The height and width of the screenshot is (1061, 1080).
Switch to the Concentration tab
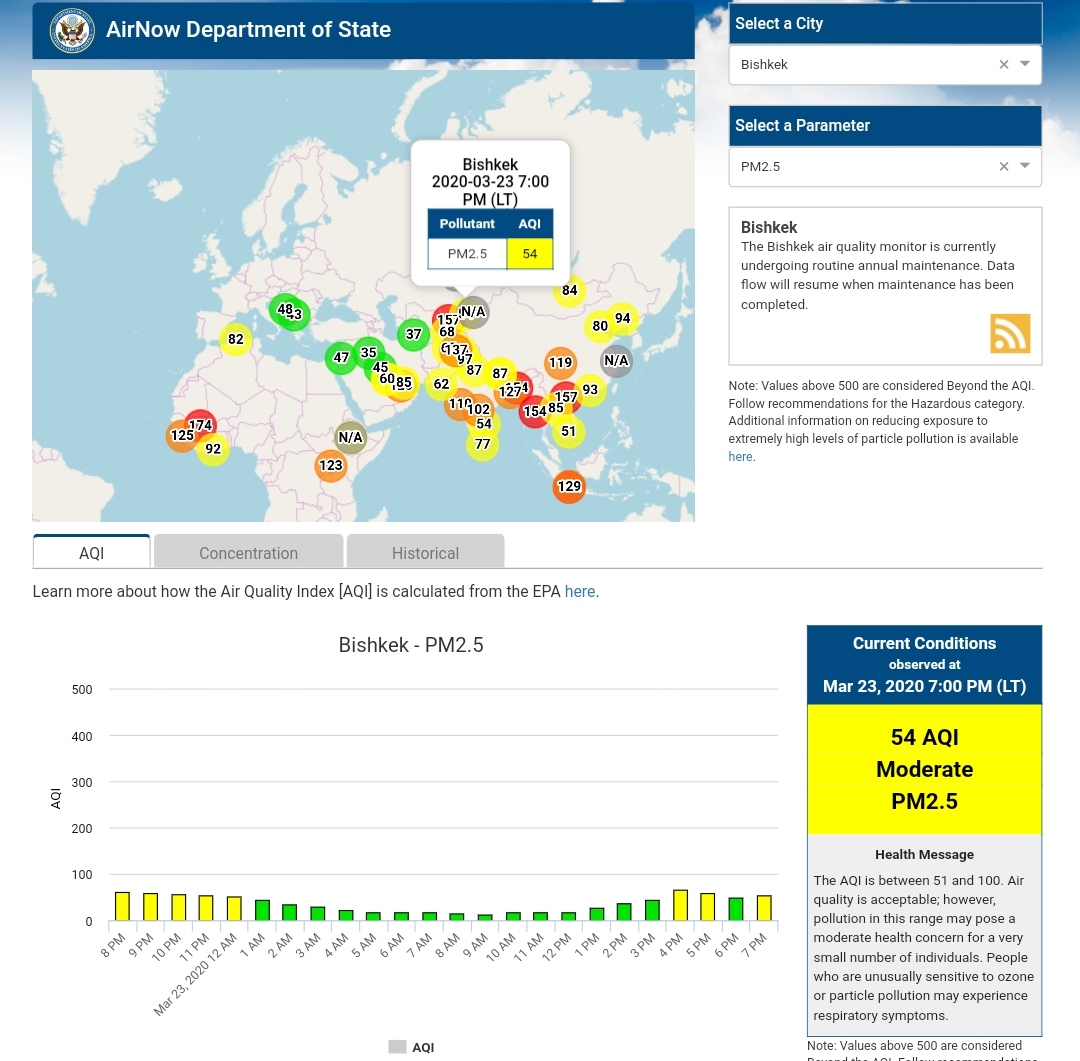(248, 553)
